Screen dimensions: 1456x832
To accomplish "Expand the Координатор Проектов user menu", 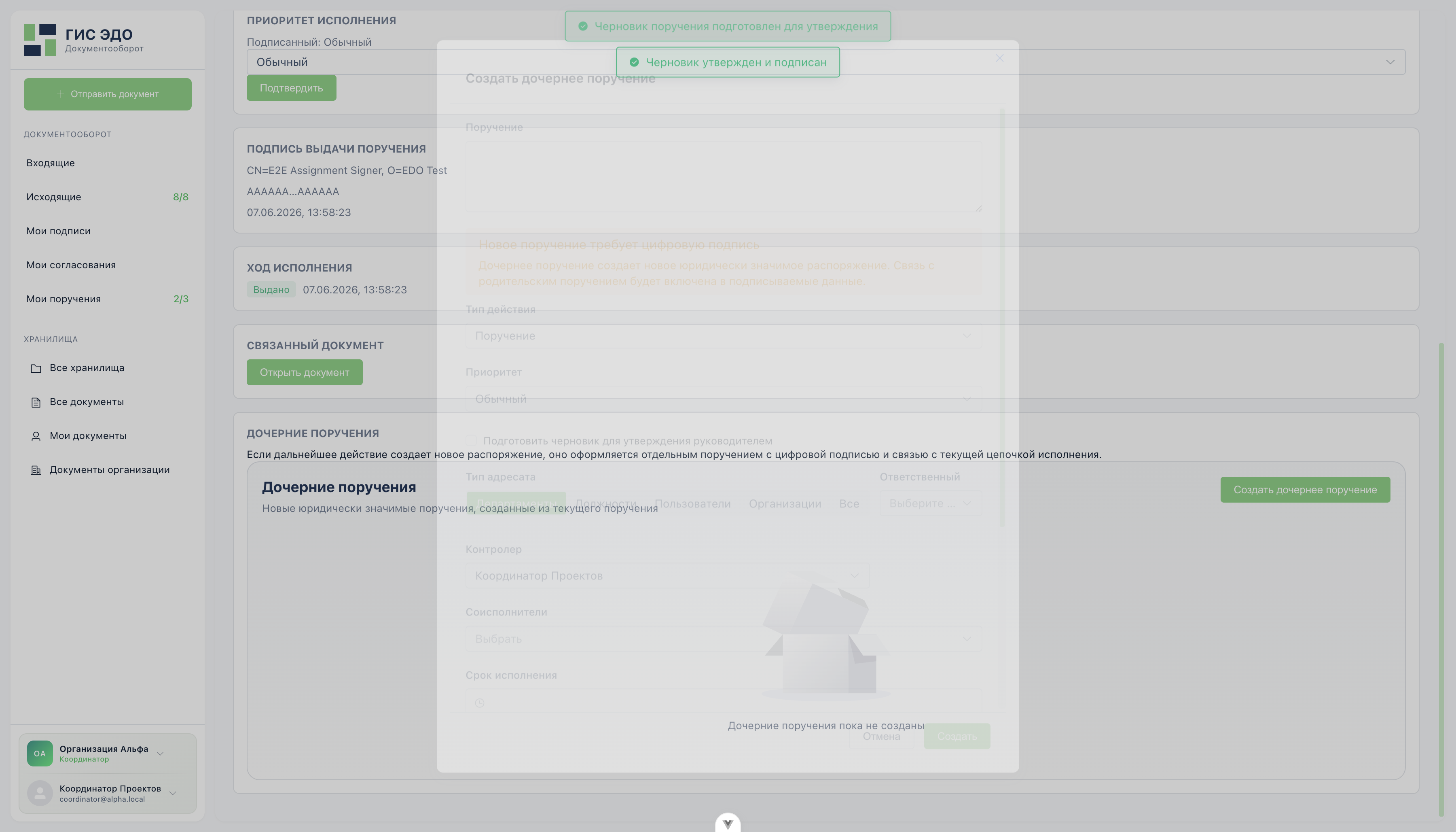I will point(108,793).
